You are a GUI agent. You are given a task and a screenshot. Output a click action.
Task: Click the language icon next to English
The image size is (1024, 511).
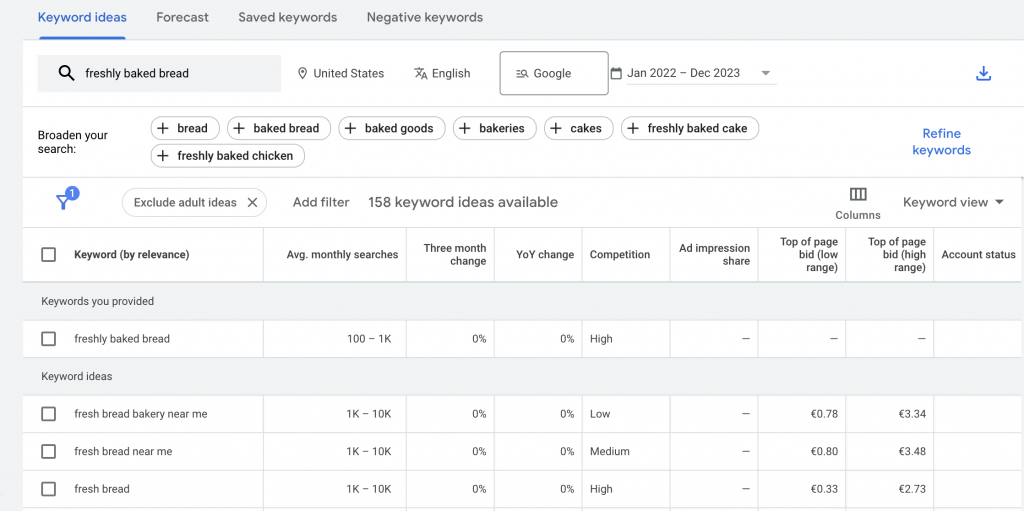point(420,74)
